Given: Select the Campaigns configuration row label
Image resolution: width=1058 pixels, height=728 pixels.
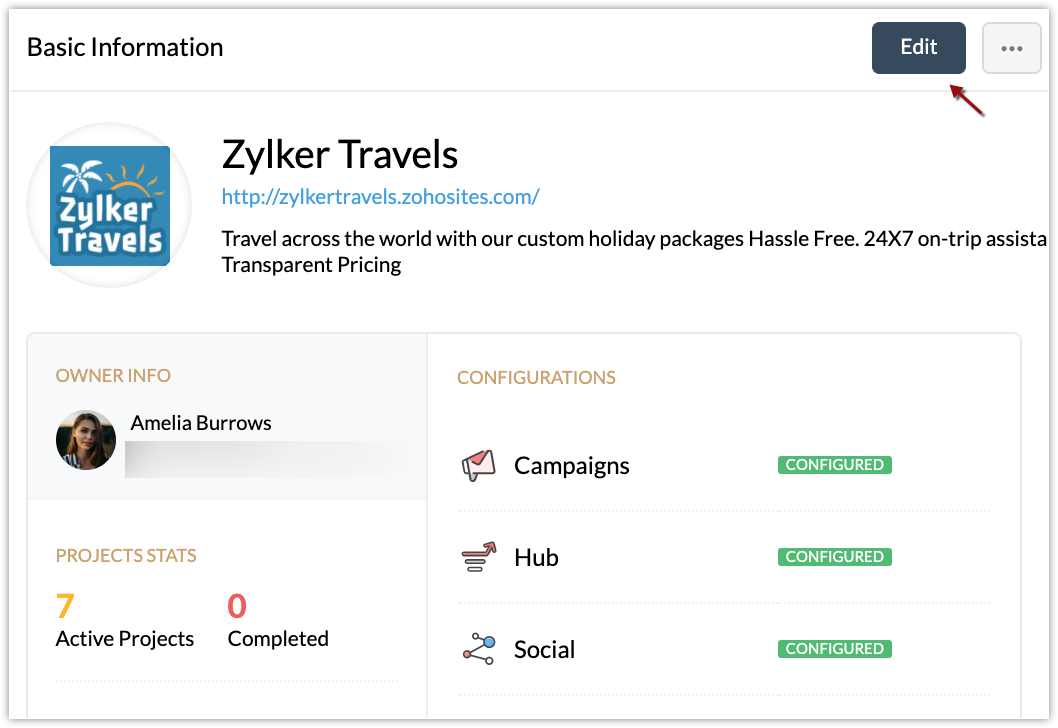Looking at the screenshot, I should 571,466.
